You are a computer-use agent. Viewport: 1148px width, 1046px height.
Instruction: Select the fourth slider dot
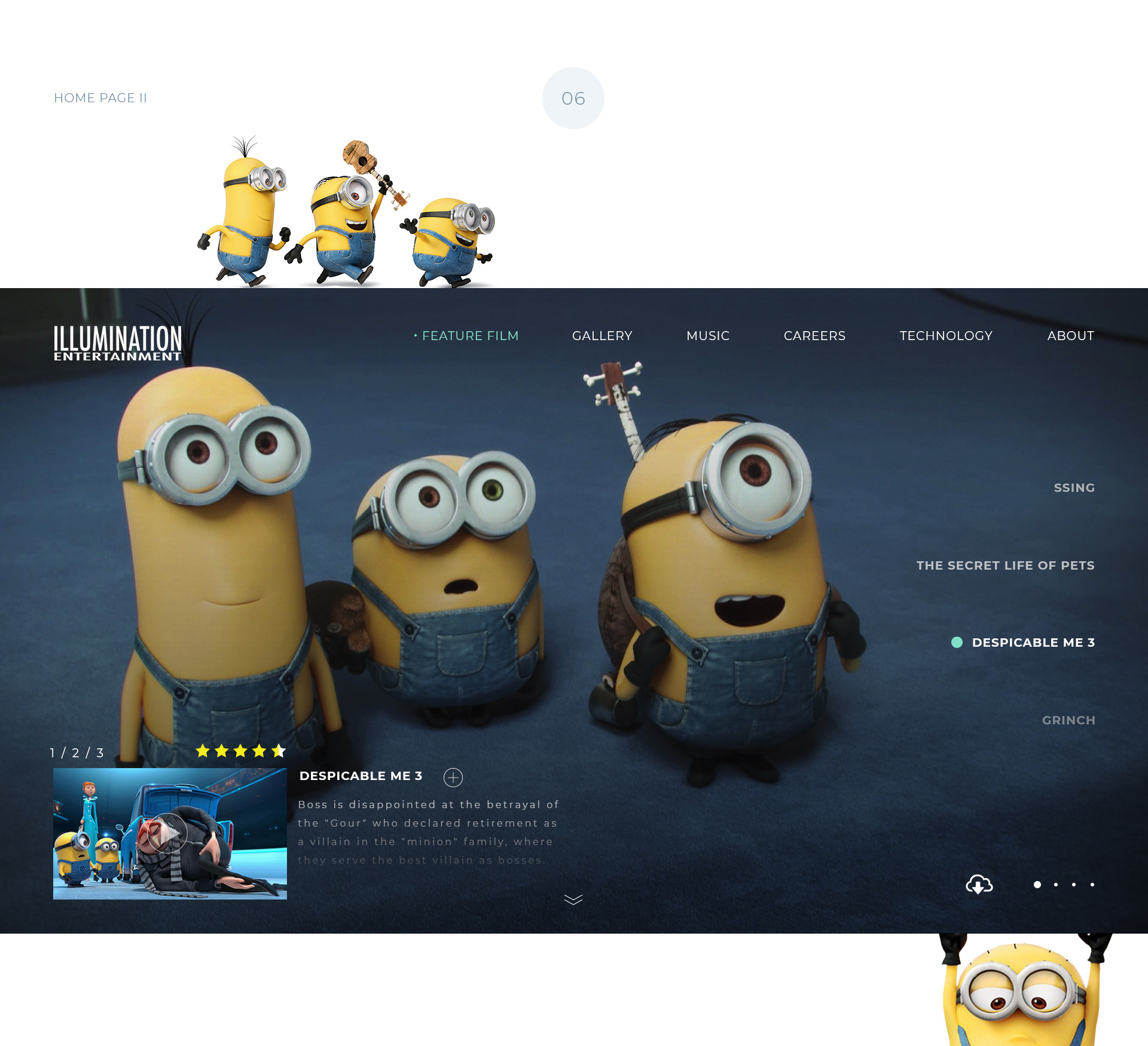(x=1092, y=885)
